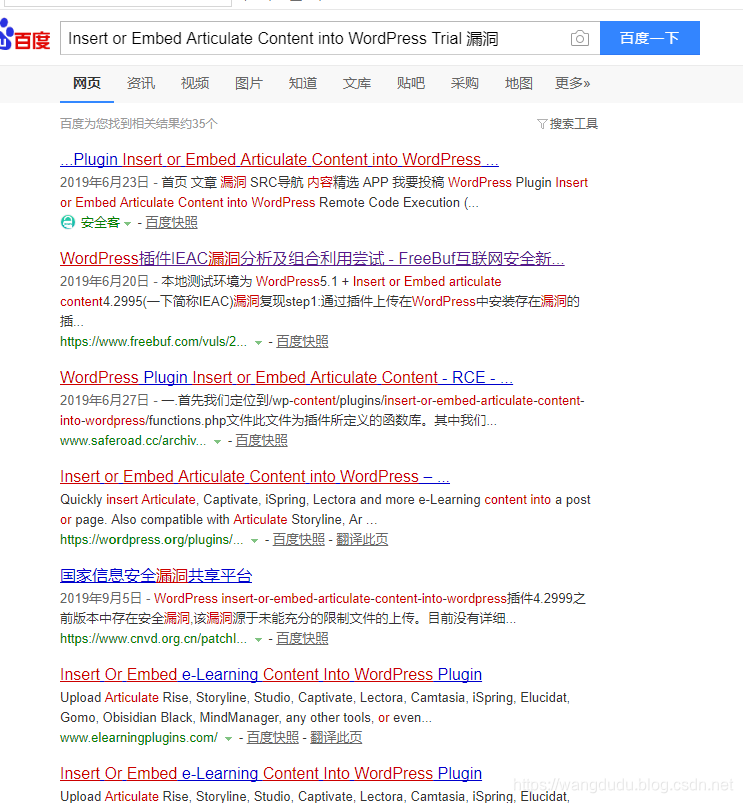Open 百度快照 for the saferoad.cc result
The width and height of the screenshot is (743, 803).
261,440
